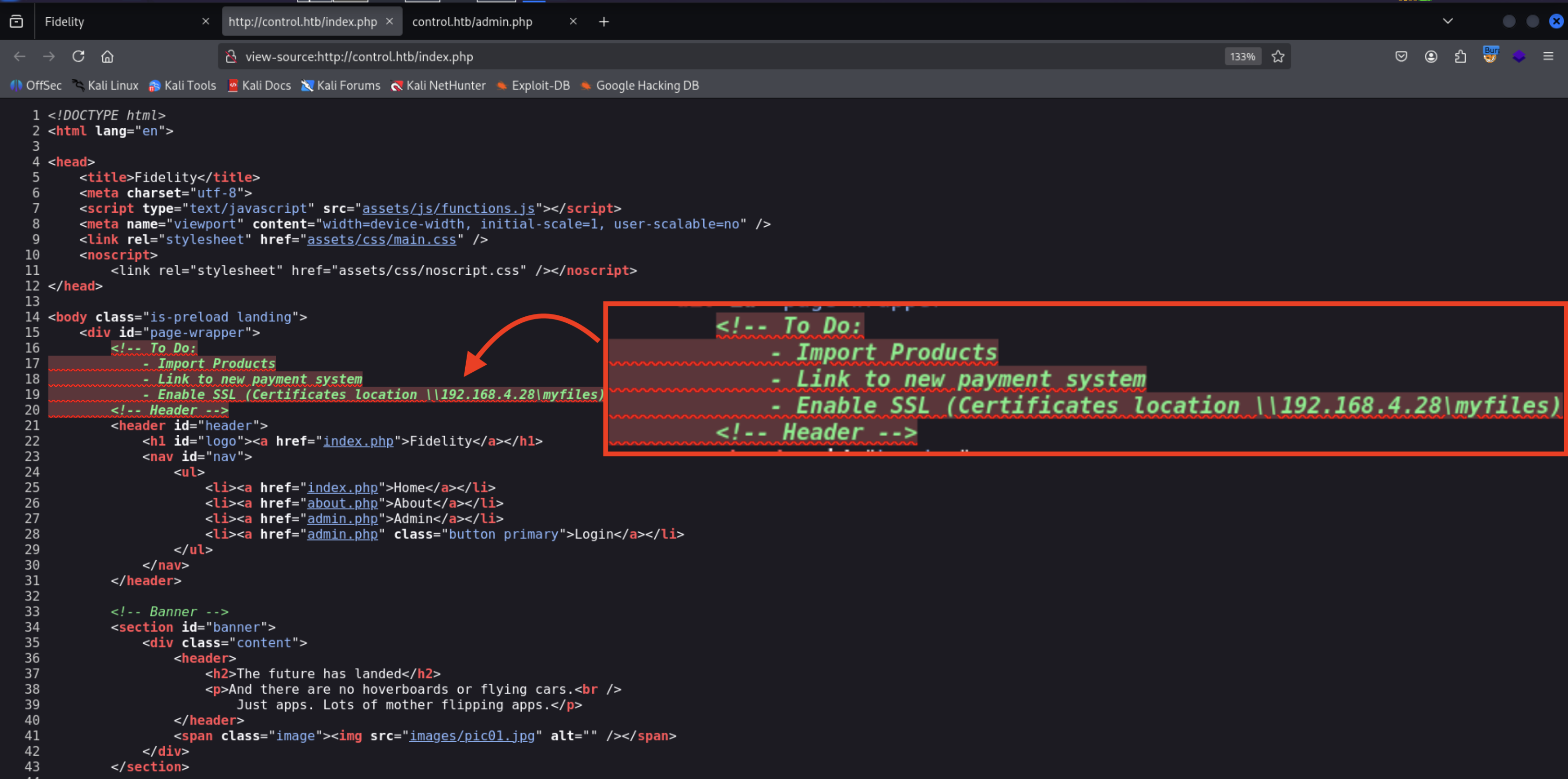Open the Burp extension icon
Screen dimensions: 1568x779
point(1490,56)
